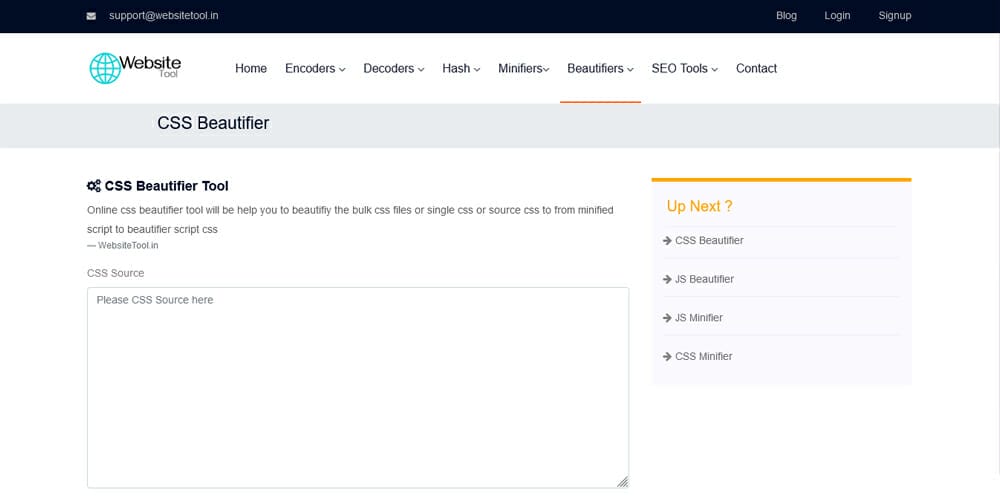Open the Decoders dropdown menu
The width and height of the screenshot is (1000, 500).
393,69
